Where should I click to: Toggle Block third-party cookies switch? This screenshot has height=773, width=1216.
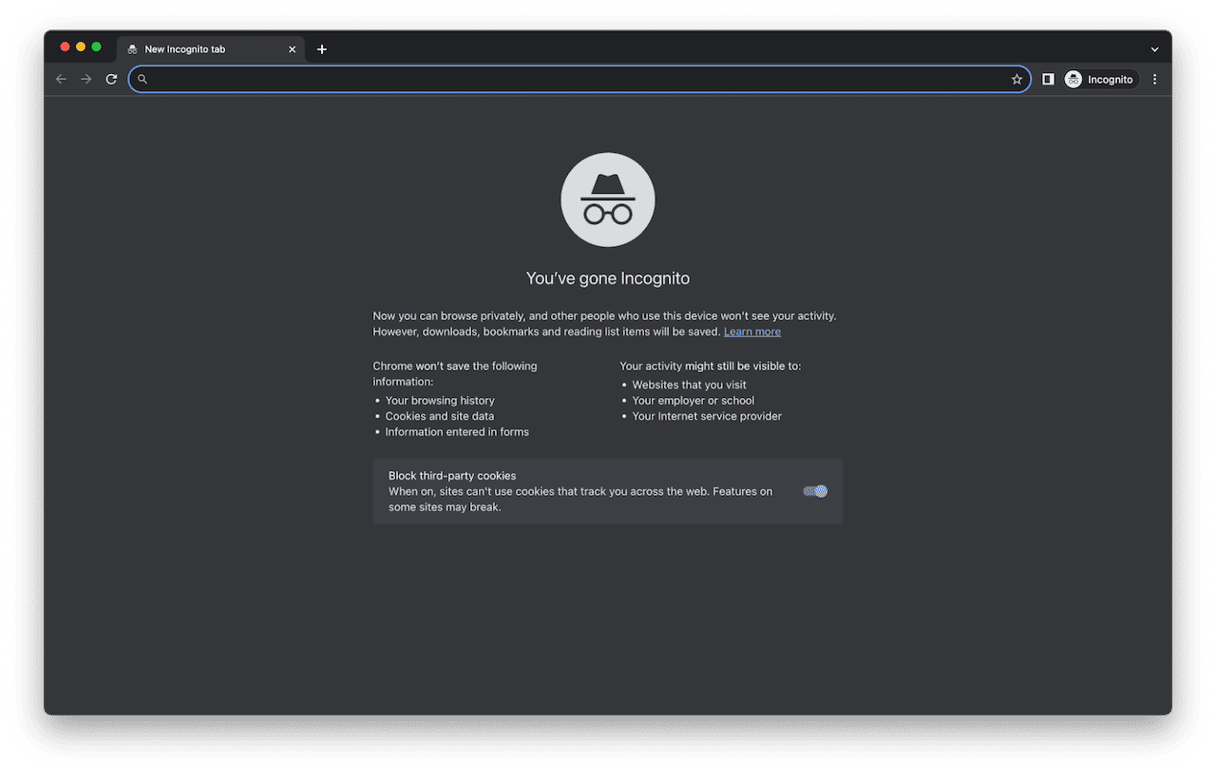click(x=815, y=491)
